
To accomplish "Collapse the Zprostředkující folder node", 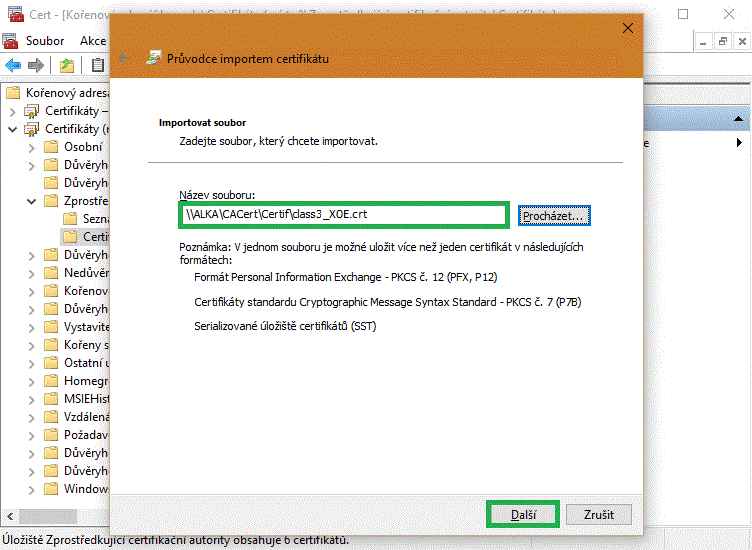I will click(31, 201).
